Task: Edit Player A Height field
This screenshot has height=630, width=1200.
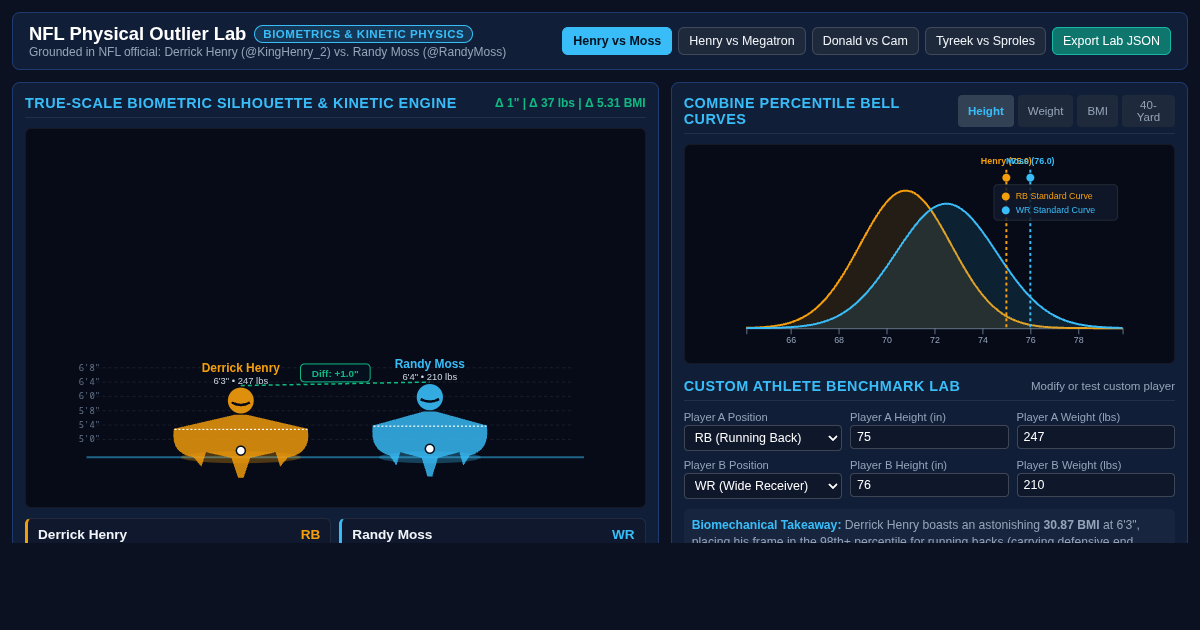Action: [x=929, y=437]
